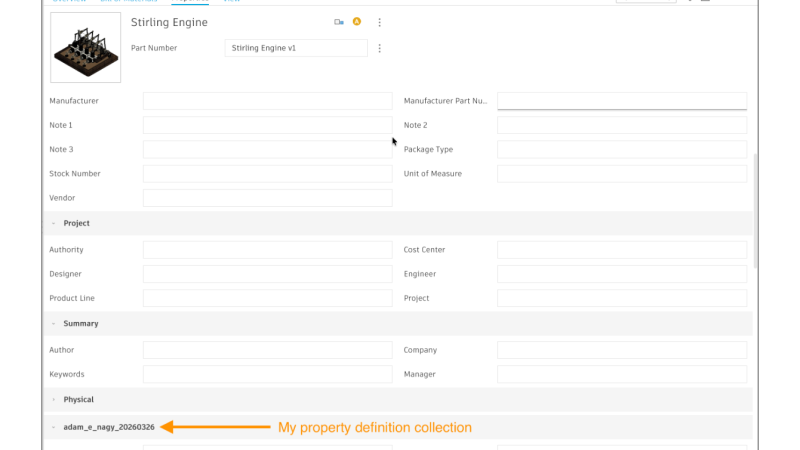The height and width of the screenshot is (450, 800).
Task: Focus the Manufacturer input field
Action: point(267,101)
